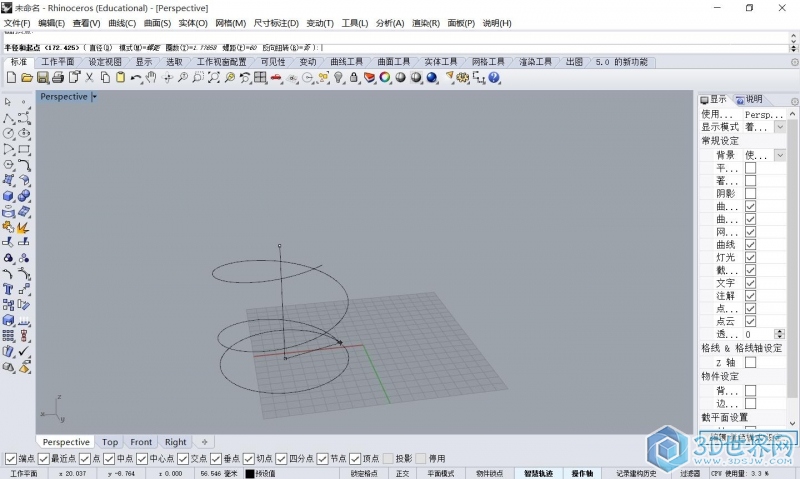Click the 透明度 value stepper arrows
This screenshot has height=479, width=800.
(779, 334)
